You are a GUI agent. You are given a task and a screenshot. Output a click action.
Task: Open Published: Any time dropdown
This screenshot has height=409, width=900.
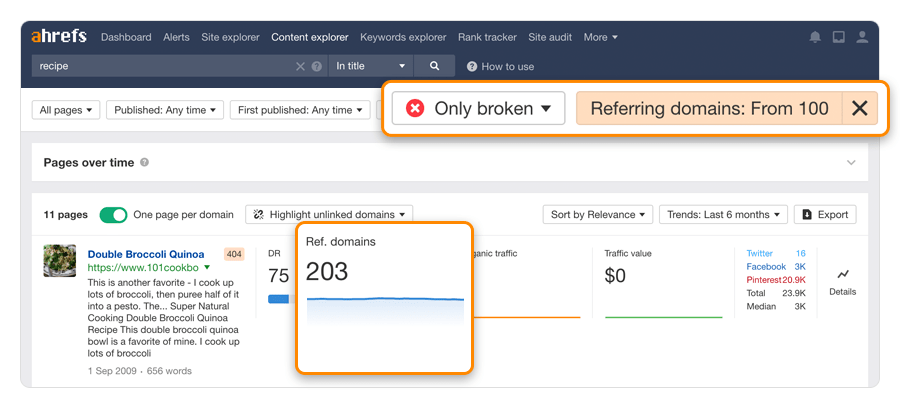coord(165,110)
